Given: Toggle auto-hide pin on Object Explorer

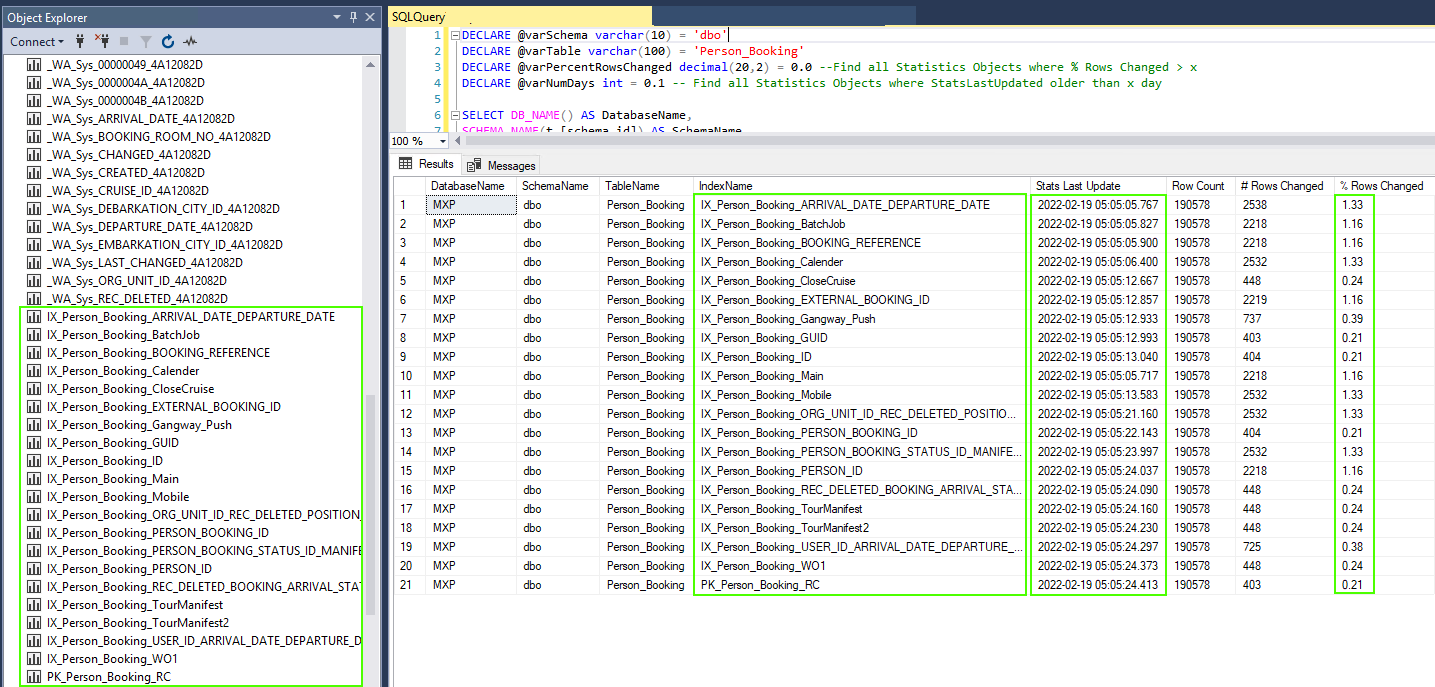Looking at the screenshot, I should (x=353, y=17).
